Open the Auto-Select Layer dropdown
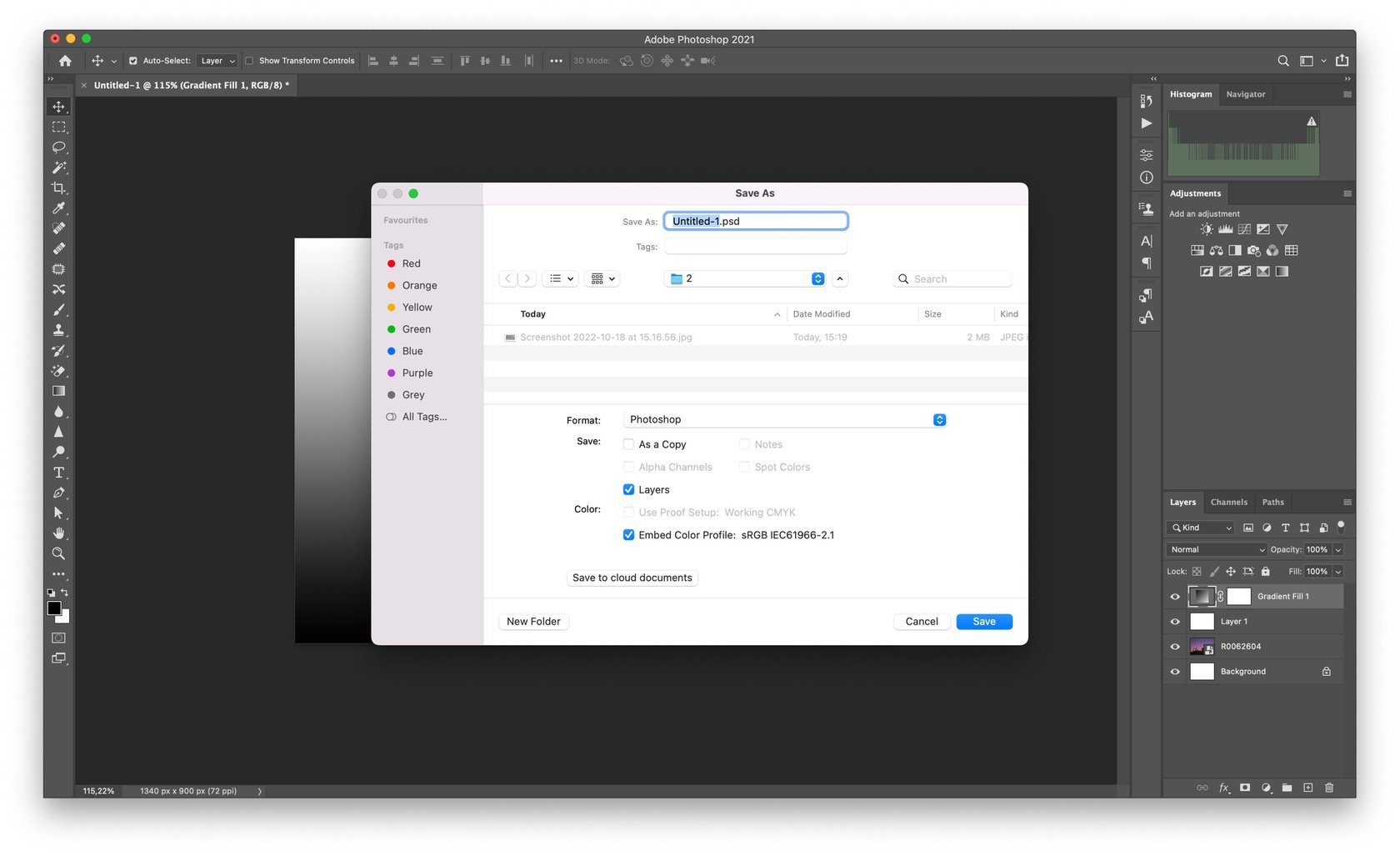Viewport: 1400px width, 856px height. [x=217, y=61]
